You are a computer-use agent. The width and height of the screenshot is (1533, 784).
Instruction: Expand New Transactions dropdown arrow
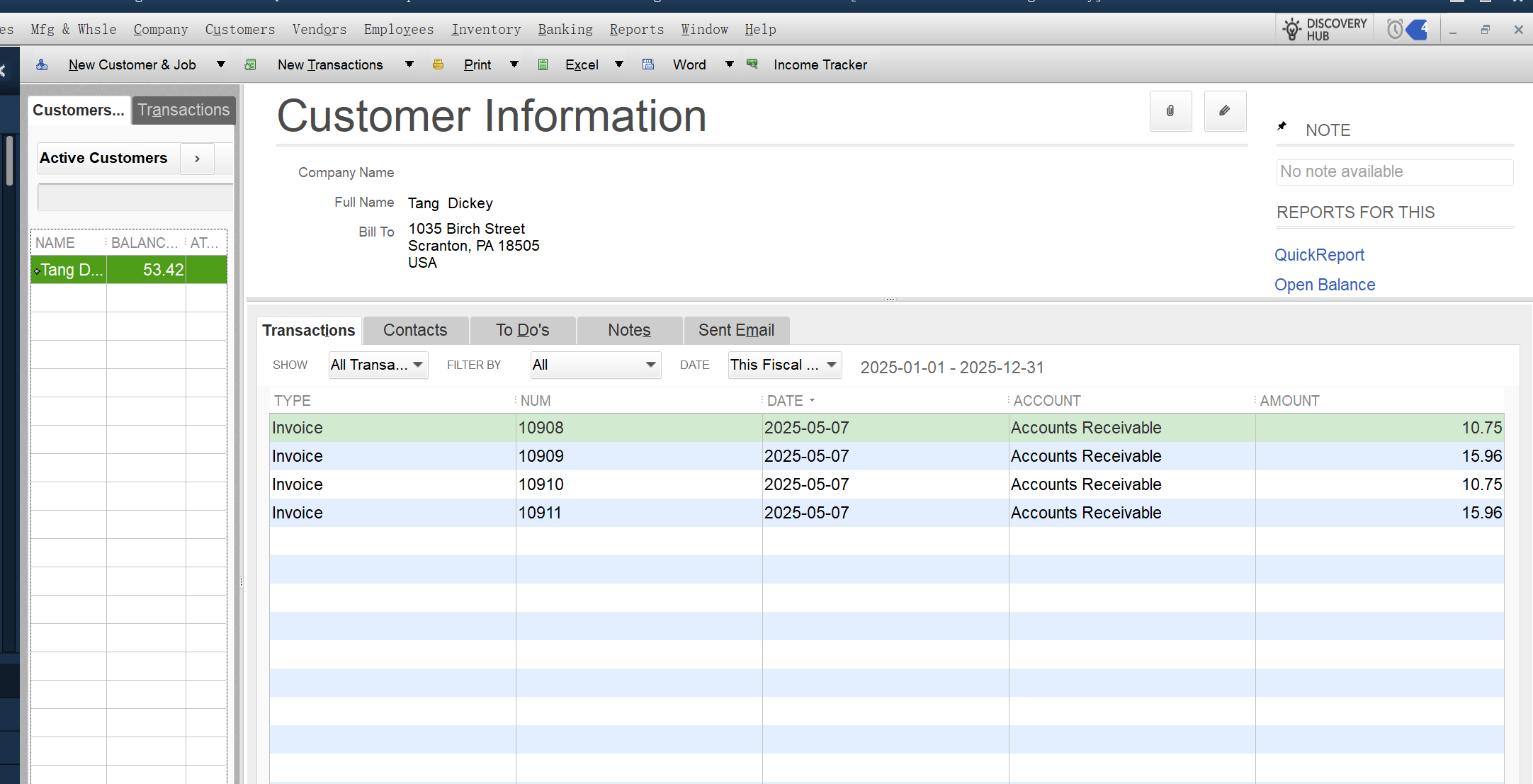[x=409, y=64]
